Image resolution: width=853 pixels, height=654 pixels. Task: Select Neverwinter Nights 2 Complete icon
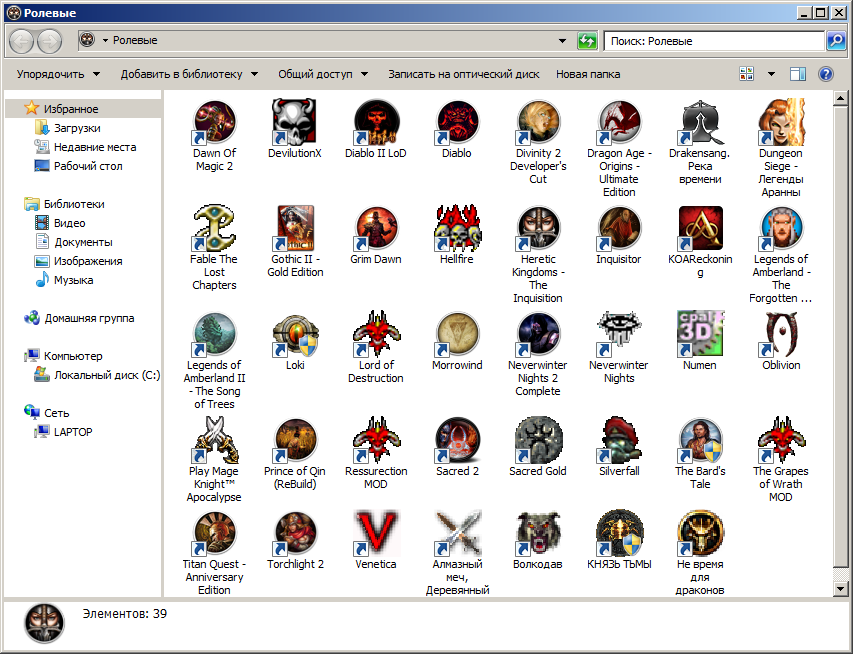pos(537,335)
